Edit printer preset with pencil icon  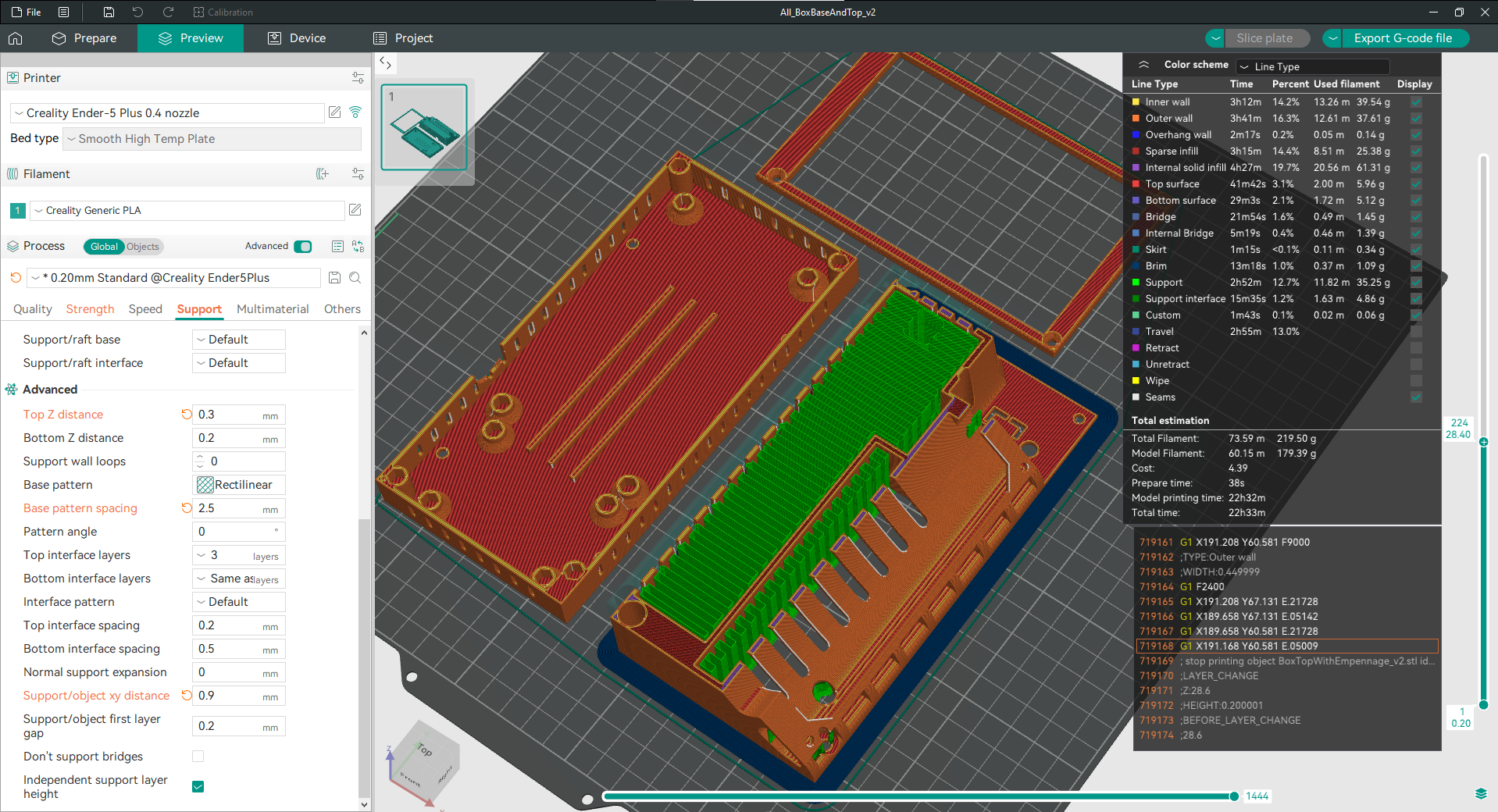(x=335, y=112)
